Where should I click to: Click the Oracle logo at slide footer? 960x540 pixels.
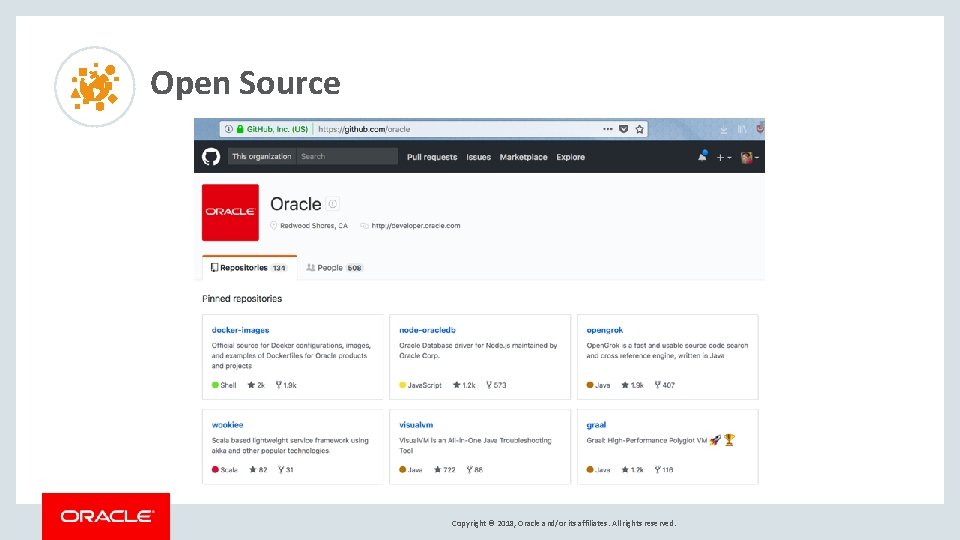pyautogui.click(x=106, y=516)
